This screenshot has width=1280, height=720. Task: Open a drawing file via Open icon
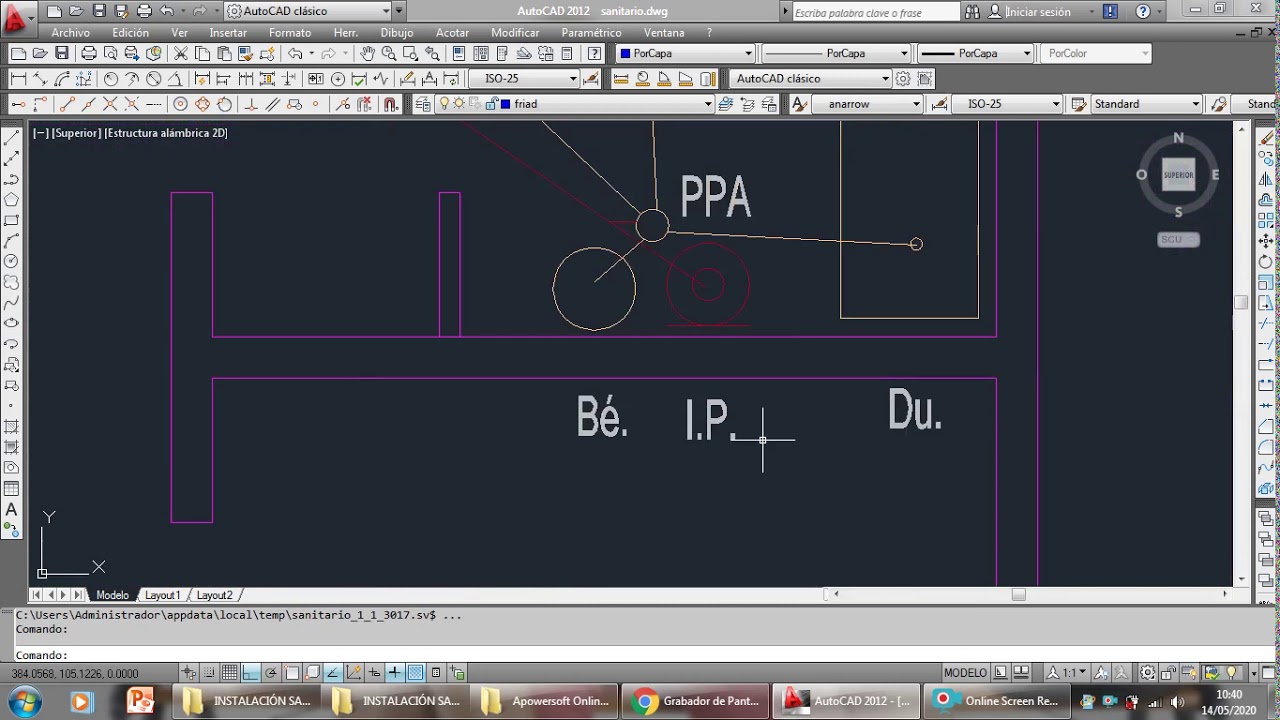(x=40, y=53)
